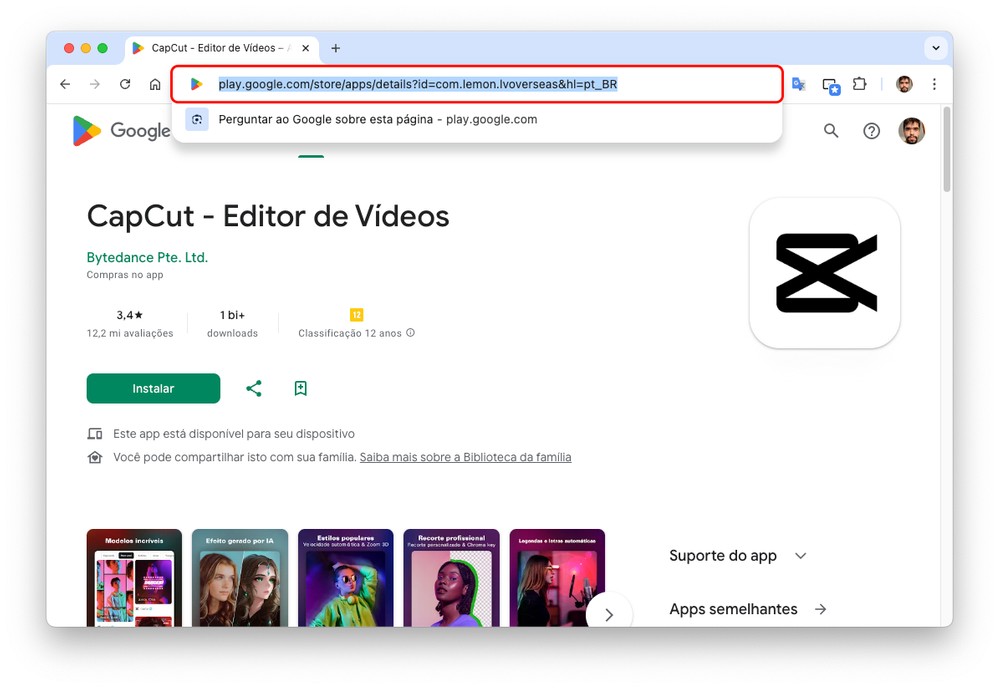Click the Classificação 12 anos label
This screenshot has width=1000, height=689.
(x=350, y=333)
